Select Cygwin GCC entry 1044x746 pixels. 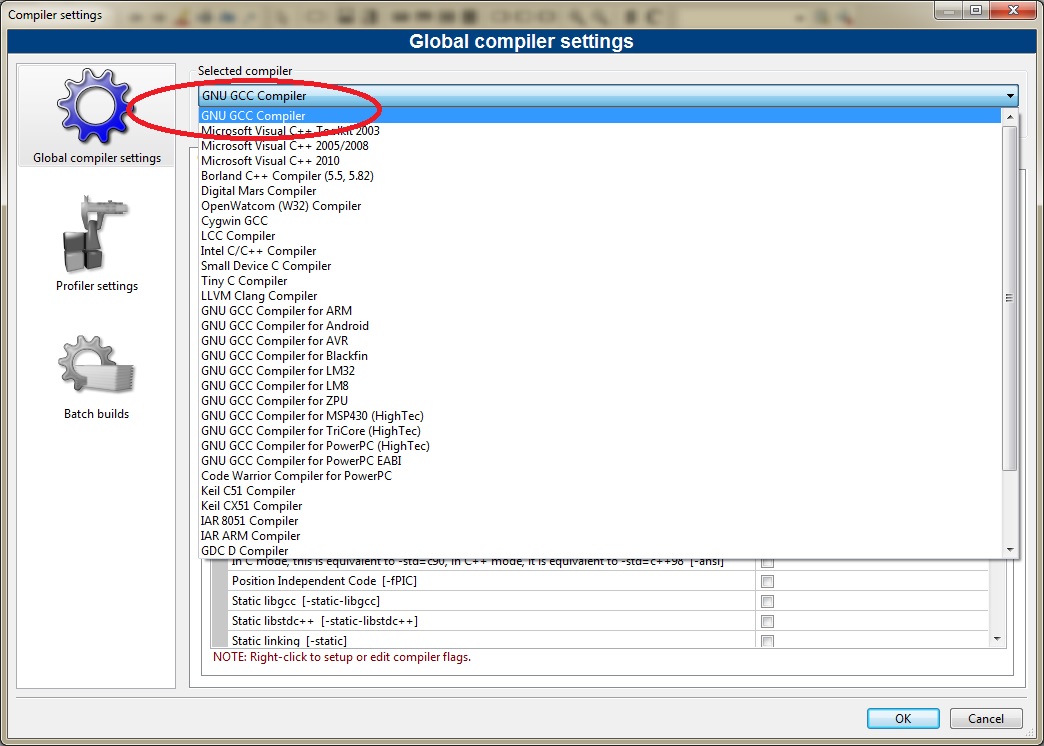pyautogui.click(x=600, y=220)
